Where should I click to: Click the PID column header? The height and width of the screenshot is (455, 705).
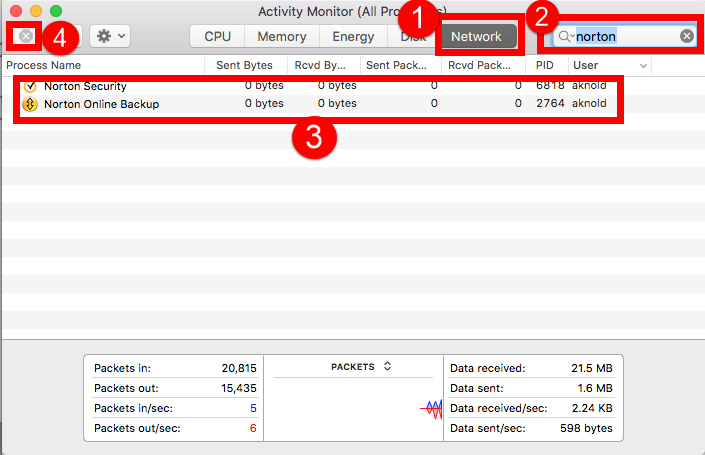(544, 65)
